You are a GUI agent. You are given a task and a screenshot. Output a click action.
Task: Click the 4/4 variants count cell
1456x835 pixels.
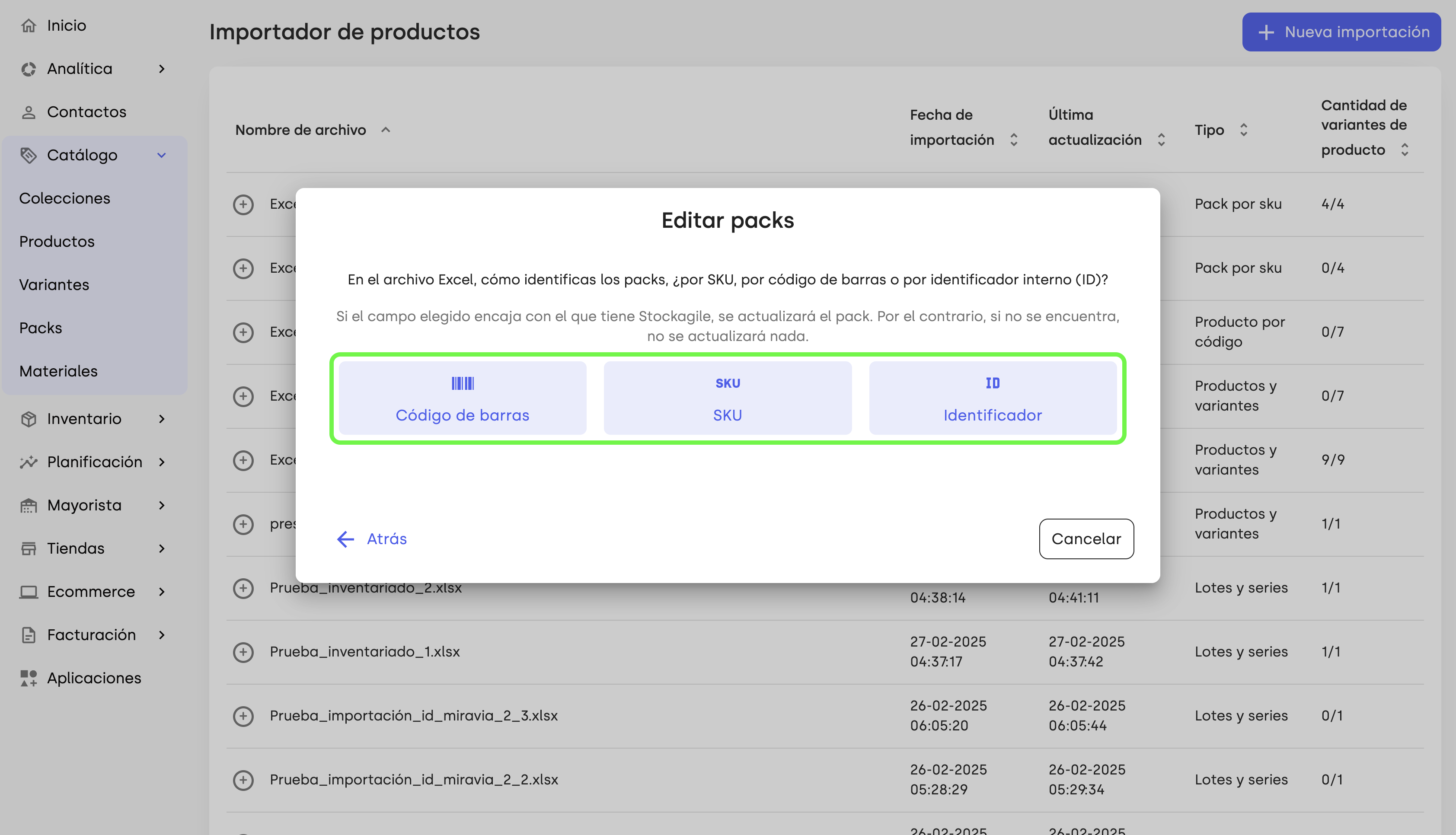1333,205
